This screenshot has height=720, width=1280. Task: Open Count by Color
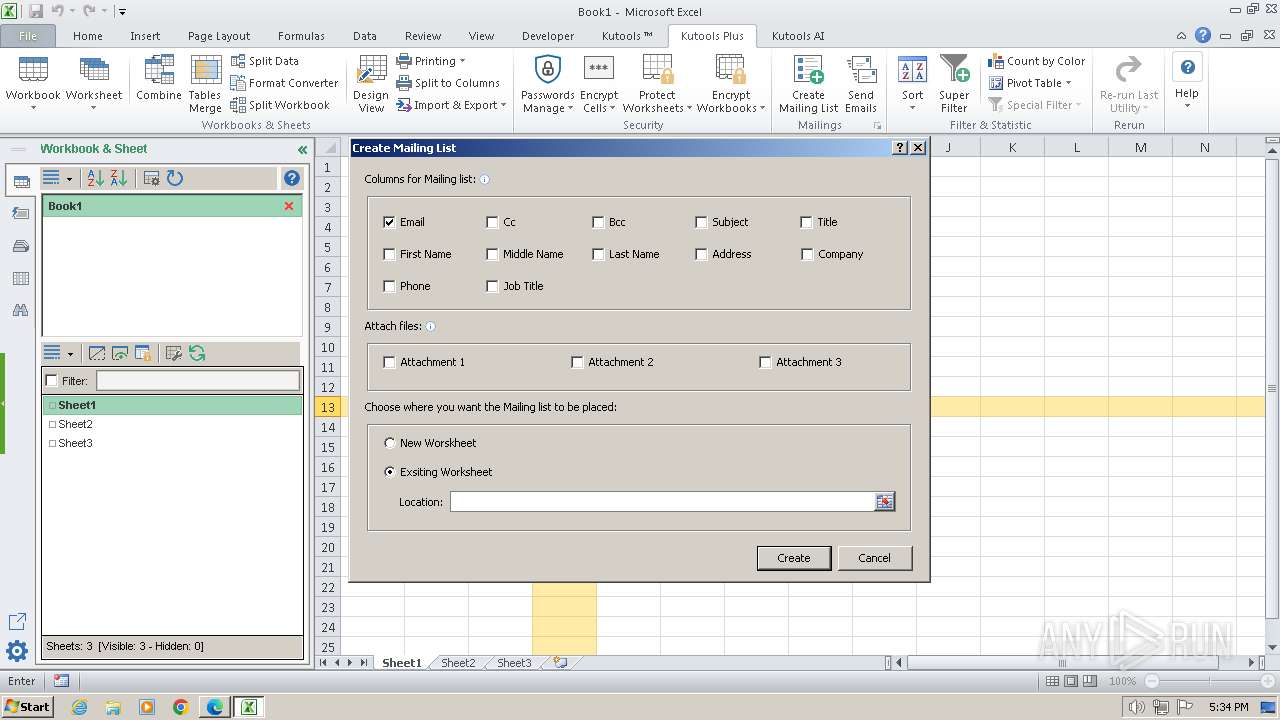(1037, 61)
